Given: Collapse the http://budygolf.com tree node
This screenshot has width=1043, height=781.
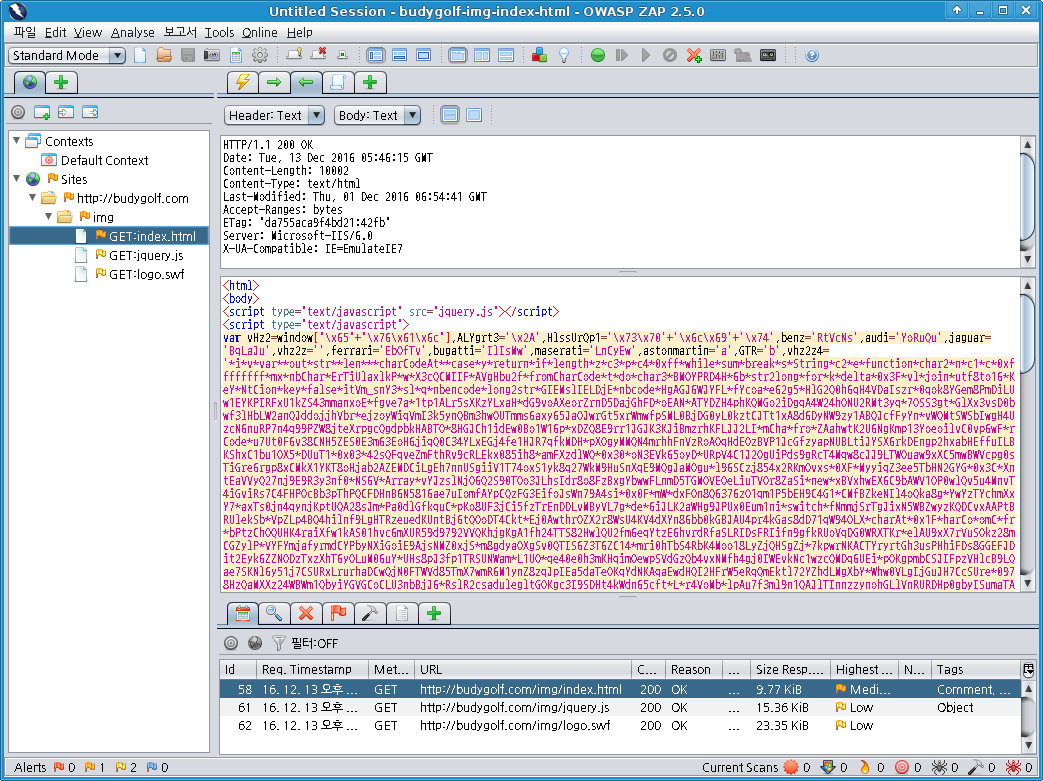Looking at the screenshot, I should [33, 198].
